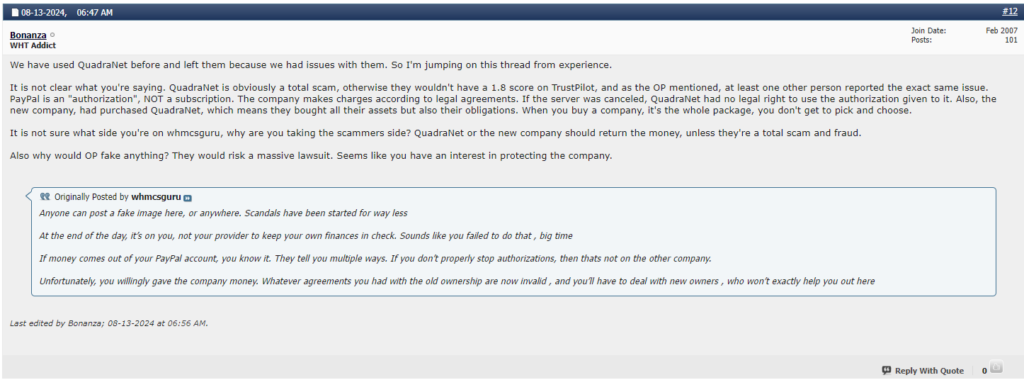1024x380 pixels.
Task: Click the whmcsguru name in the quote
Action: (x=156, y=197)
